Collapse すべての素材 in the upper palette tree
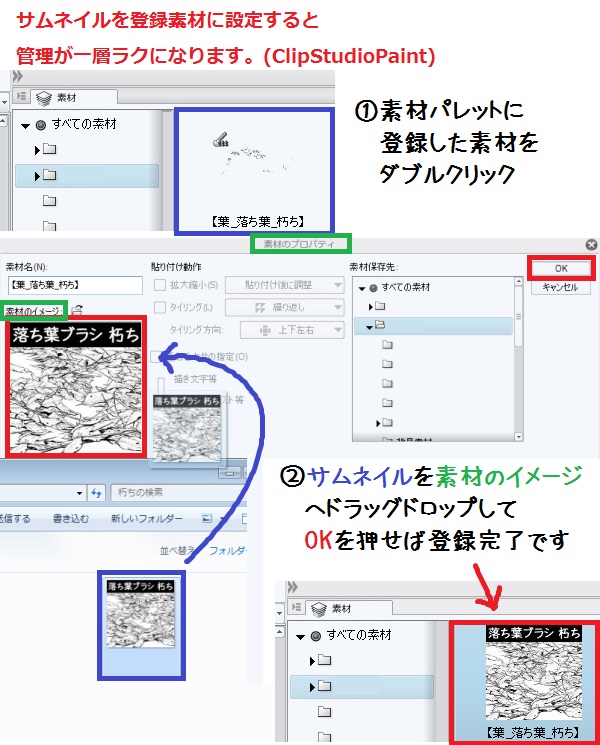 (26, 126)
